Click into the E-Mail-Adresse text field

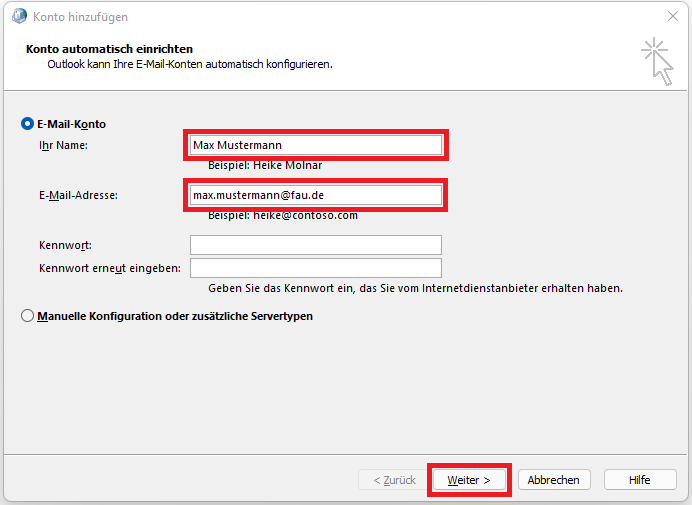click(x=315, y=195)
